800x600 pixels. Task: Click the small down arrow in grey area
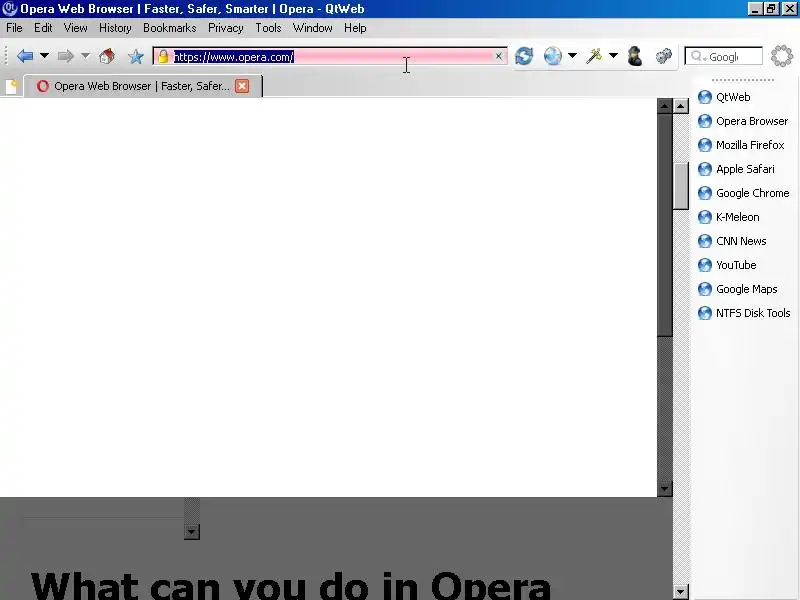[x=191, y=532]
